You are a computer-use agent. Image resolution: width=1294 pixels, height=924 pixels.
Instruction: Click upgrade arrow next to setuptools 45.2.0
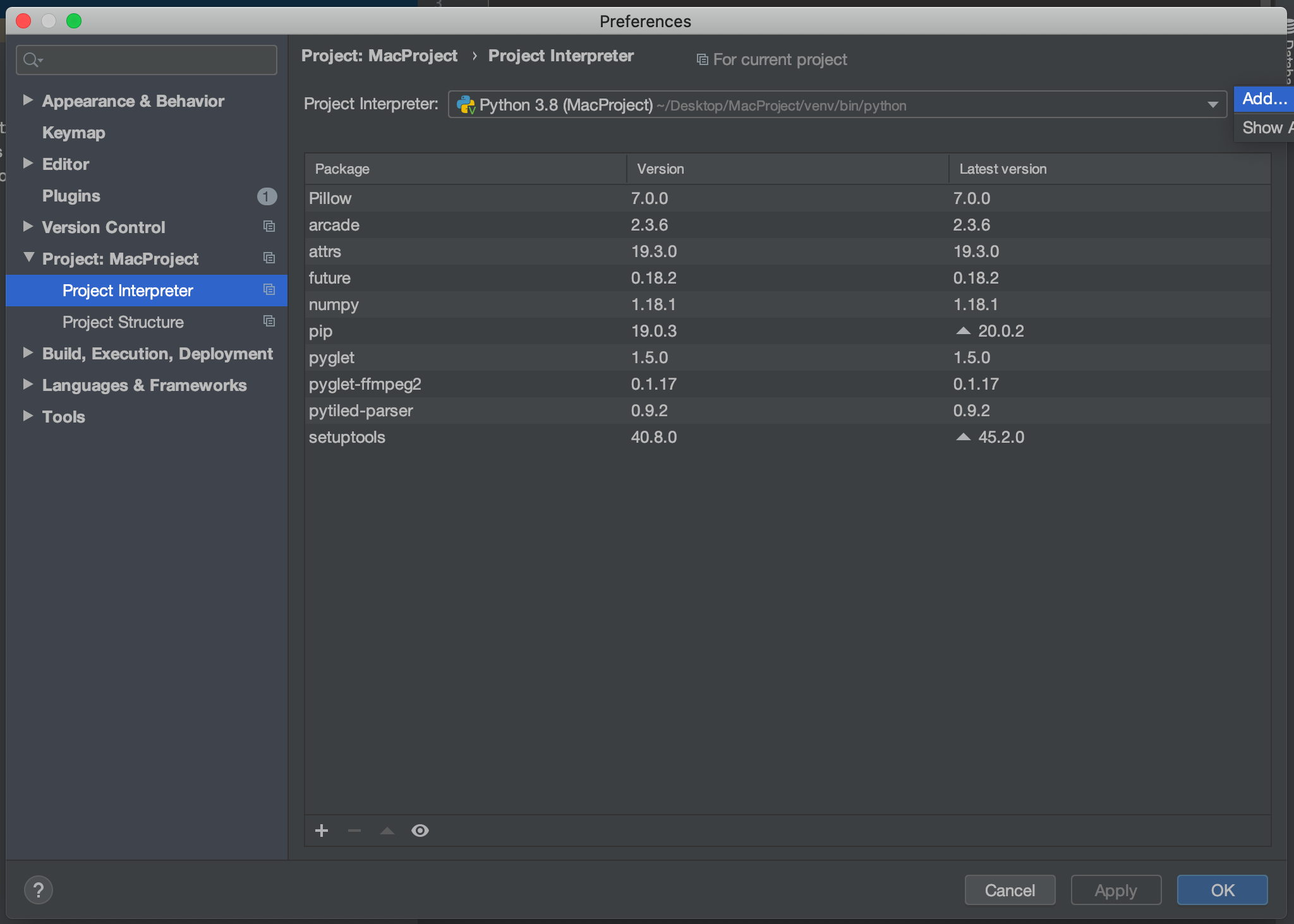(x=963, y=436)
